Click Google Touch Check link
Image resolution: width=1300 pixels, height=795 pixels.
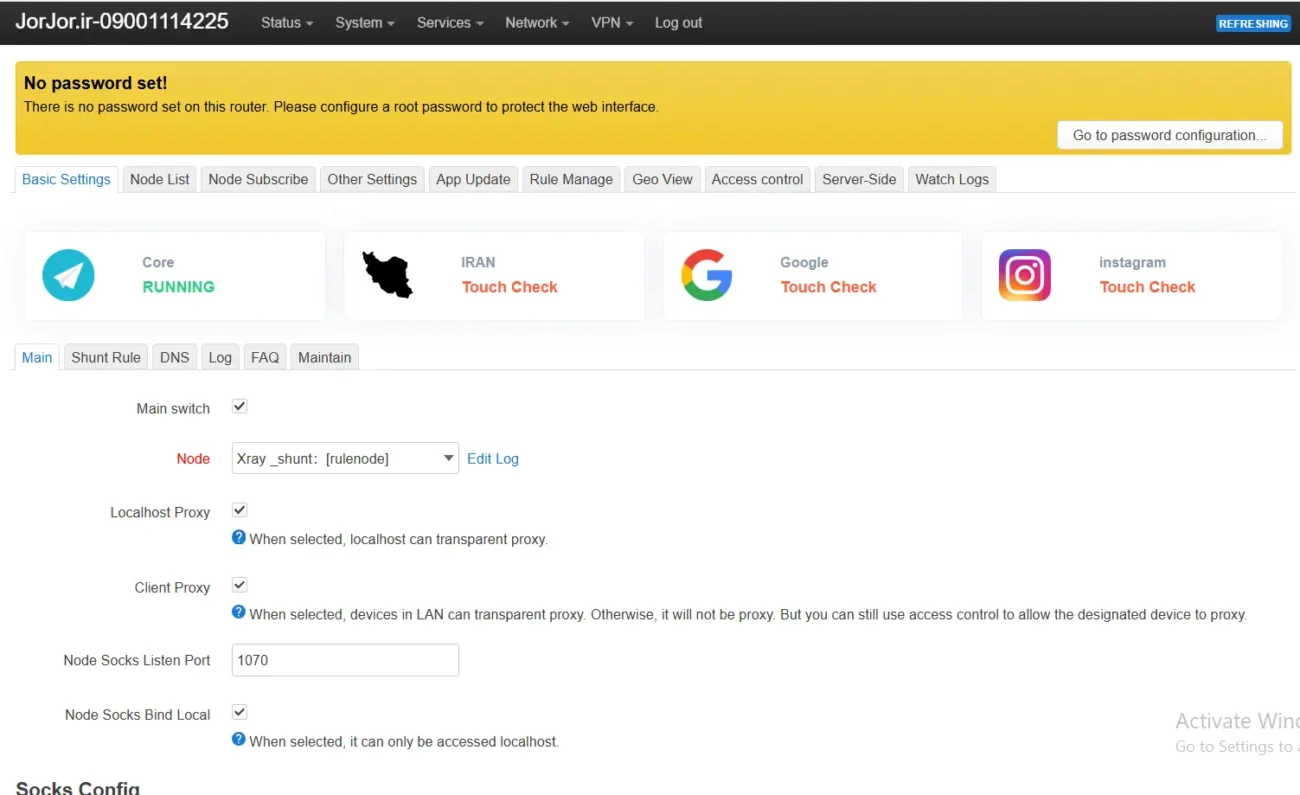tap(829, 287)
